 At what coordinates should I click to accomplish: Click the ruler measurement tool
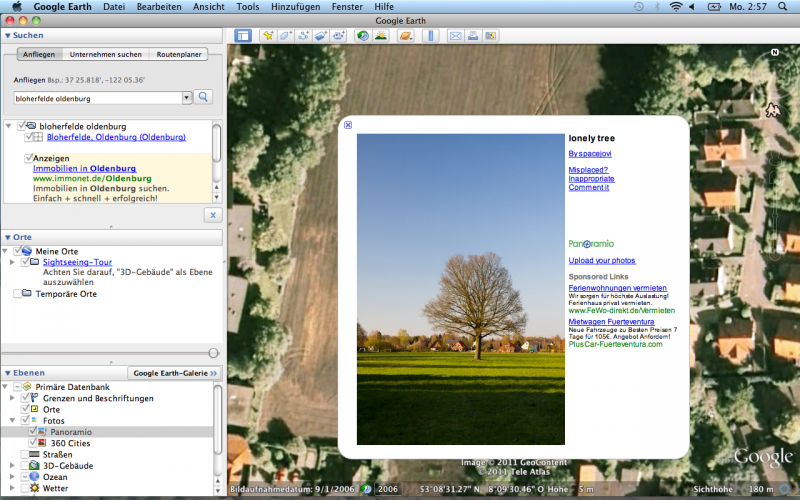pos(431,36)
